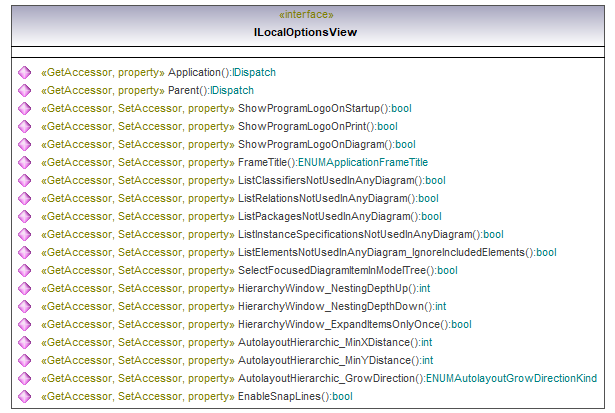Click the int type of HierarchyWindow_NestingDepthUp
Screen dimensions: 615x413
point(424,289)
